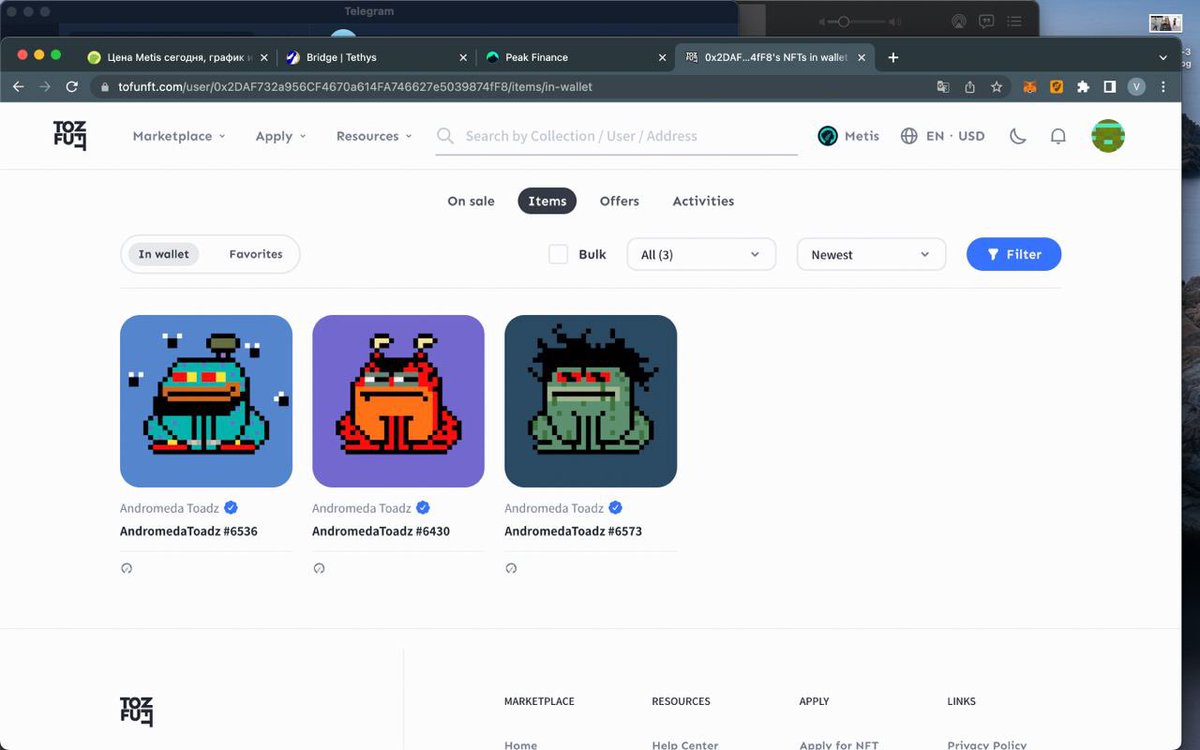The height and width of the screenshot is (750, 1200).
Task: Click the search by Collection input field
Action: click(x=615, y=135)
